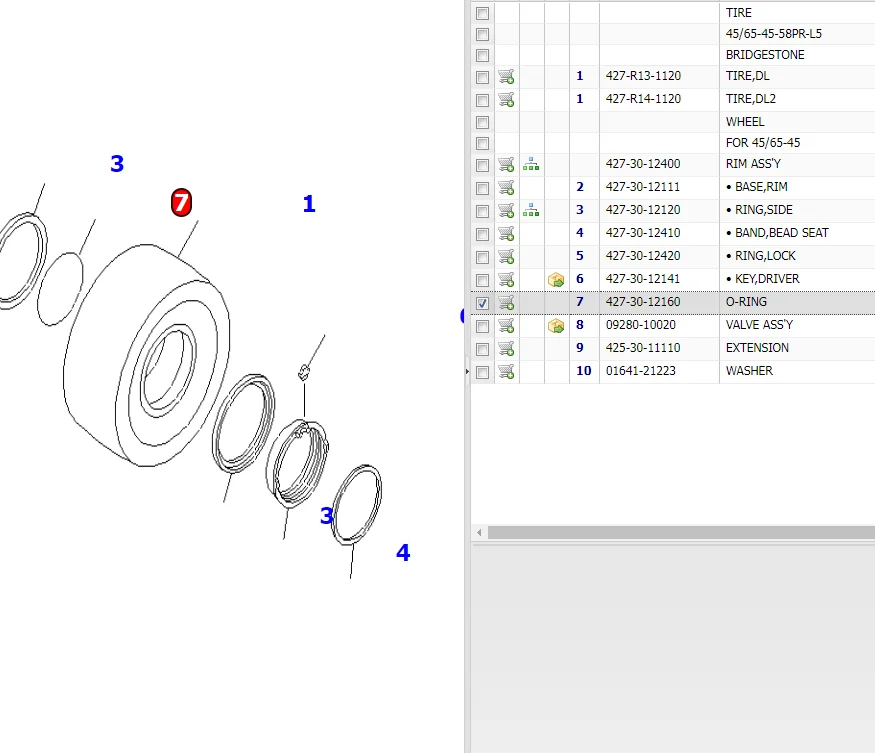The height and width of the screenshot is (753, 875).
Task: Click the RING,LOCK part name
Action: pyautogui.click(x=765, y=256)
